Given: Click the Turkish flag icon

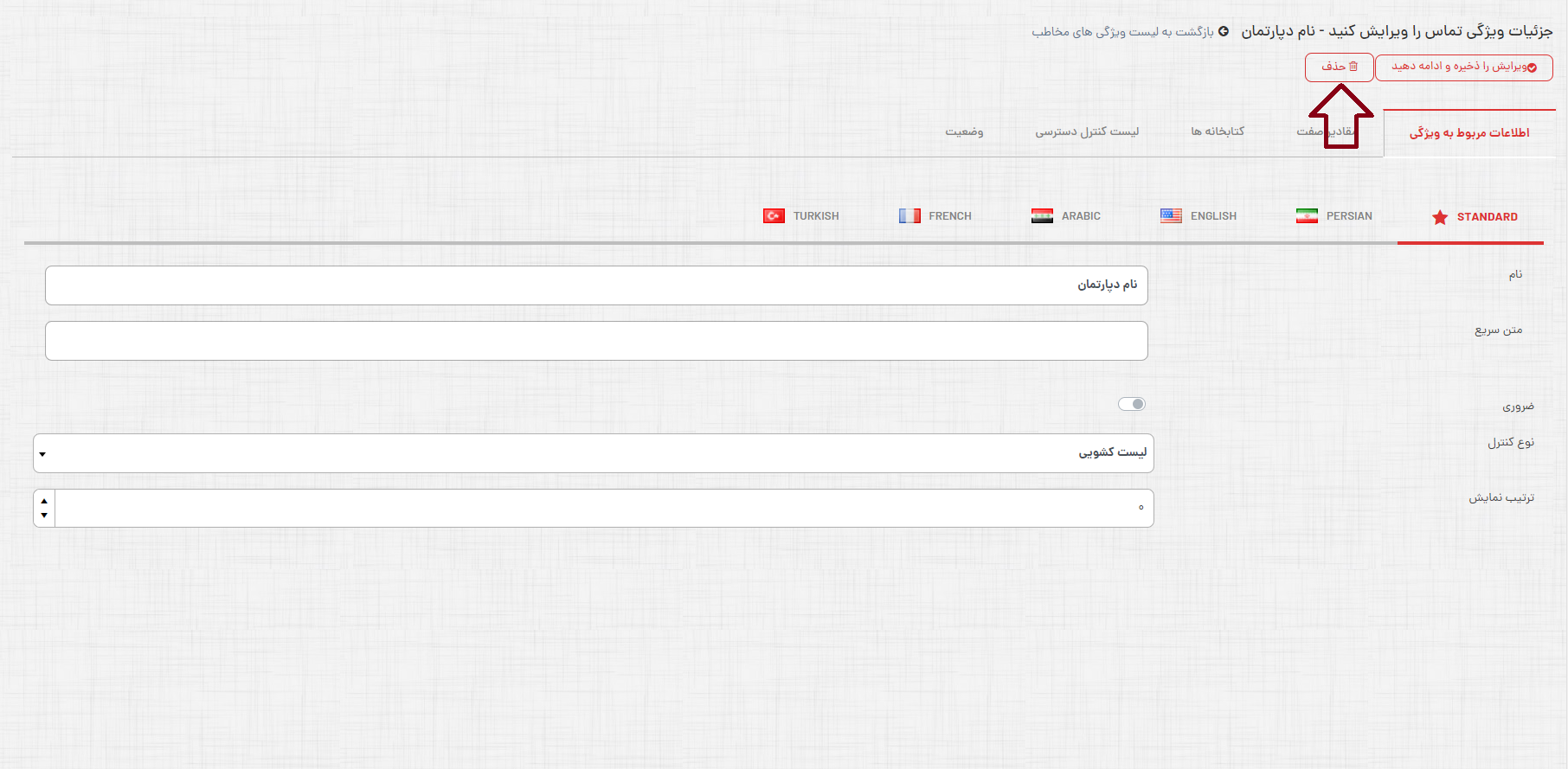Looking at the screenshot, I should click(x=774, y=216).
